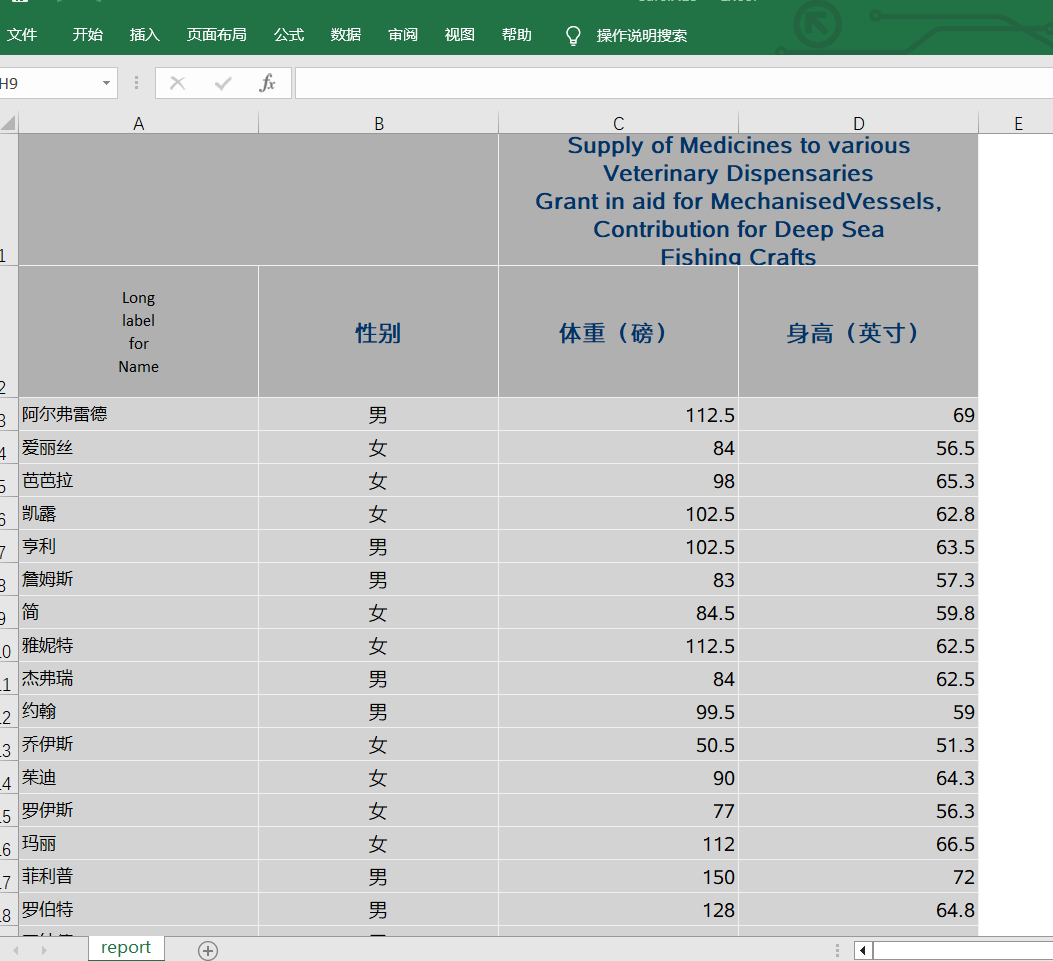The width and height of the screenshot is (1053, 961).
Task: Click the formula bar cancel X icon
Action: [178, 84]
